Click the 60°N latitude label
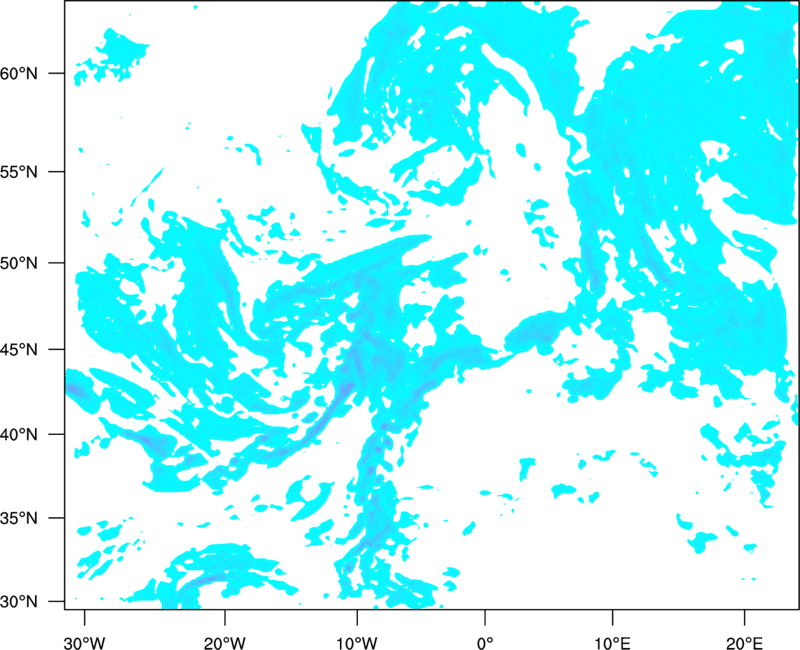800x650 pixels. (x=19, y=73)
